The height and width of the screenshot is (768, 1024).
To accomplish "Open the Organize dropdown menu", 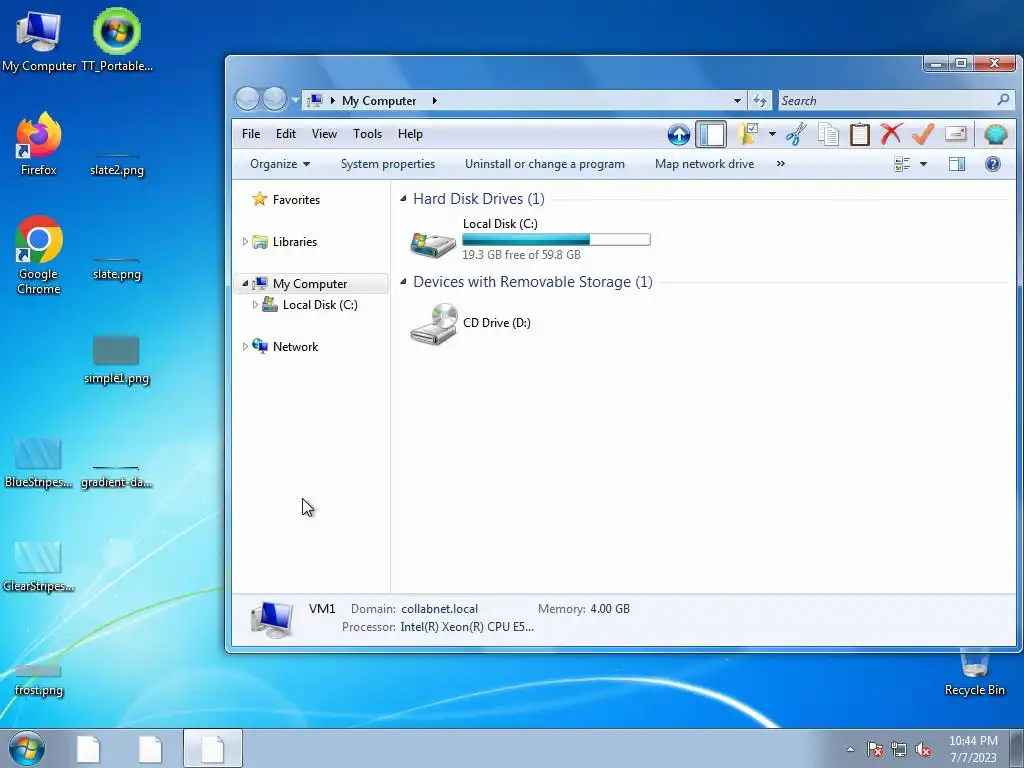I will [280, 164].
